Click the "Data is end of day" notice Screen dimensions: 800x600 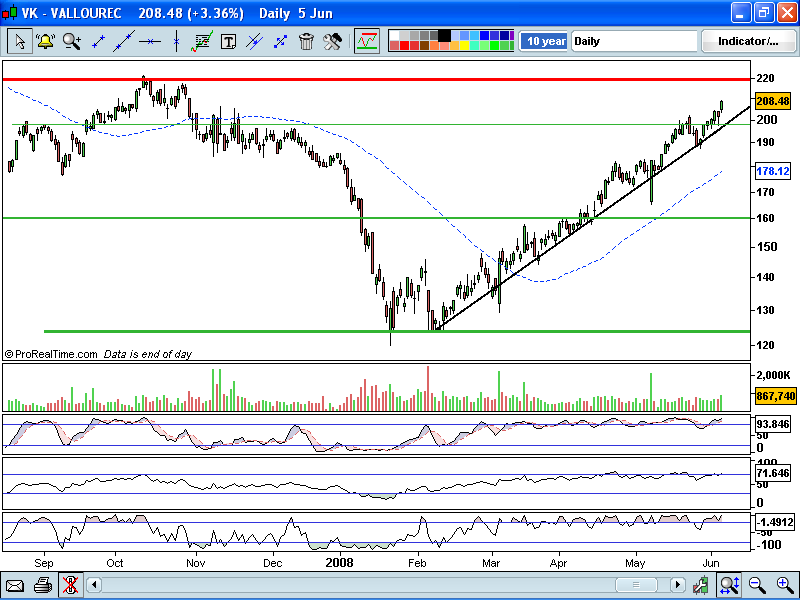(x=147, y=354)
